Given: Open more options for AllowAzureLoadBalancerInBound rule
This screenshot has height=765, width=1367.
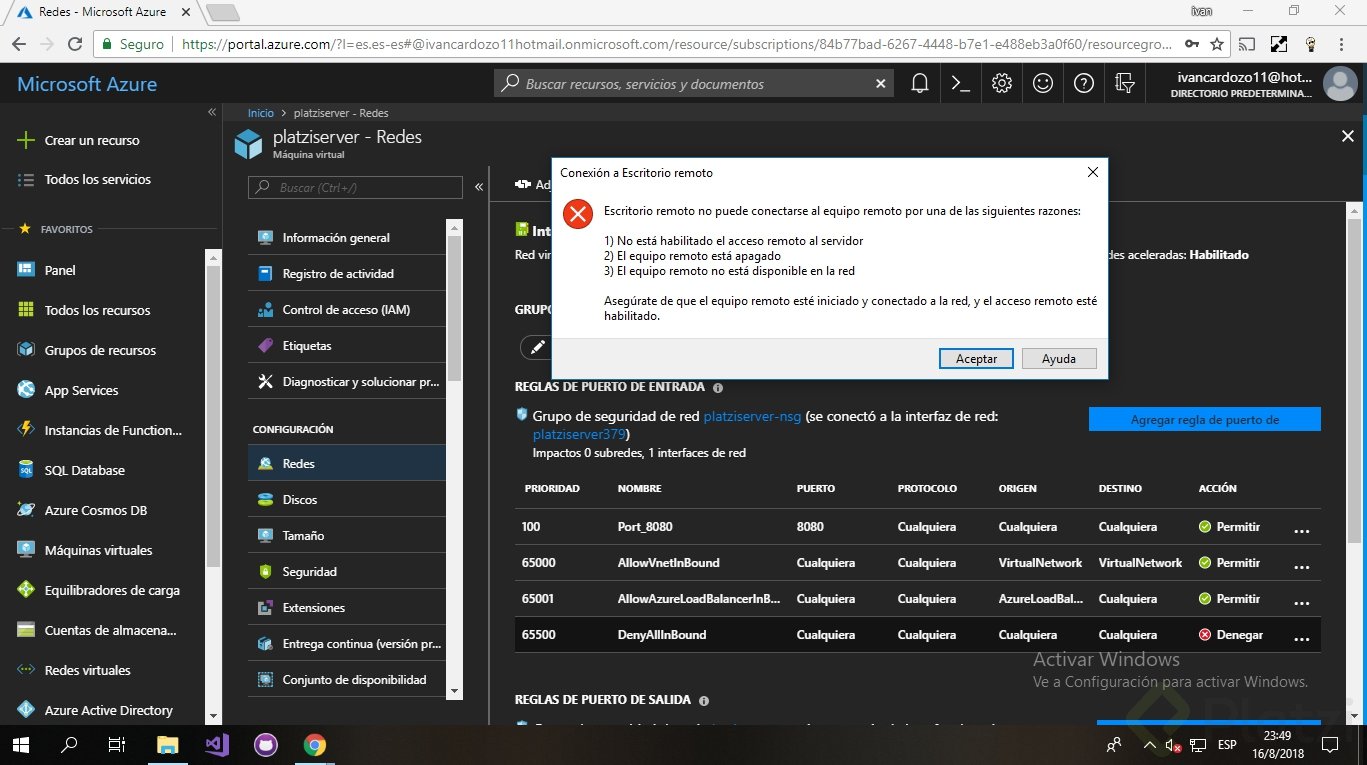Looking at the screenshot, I should pos(1301,602).
